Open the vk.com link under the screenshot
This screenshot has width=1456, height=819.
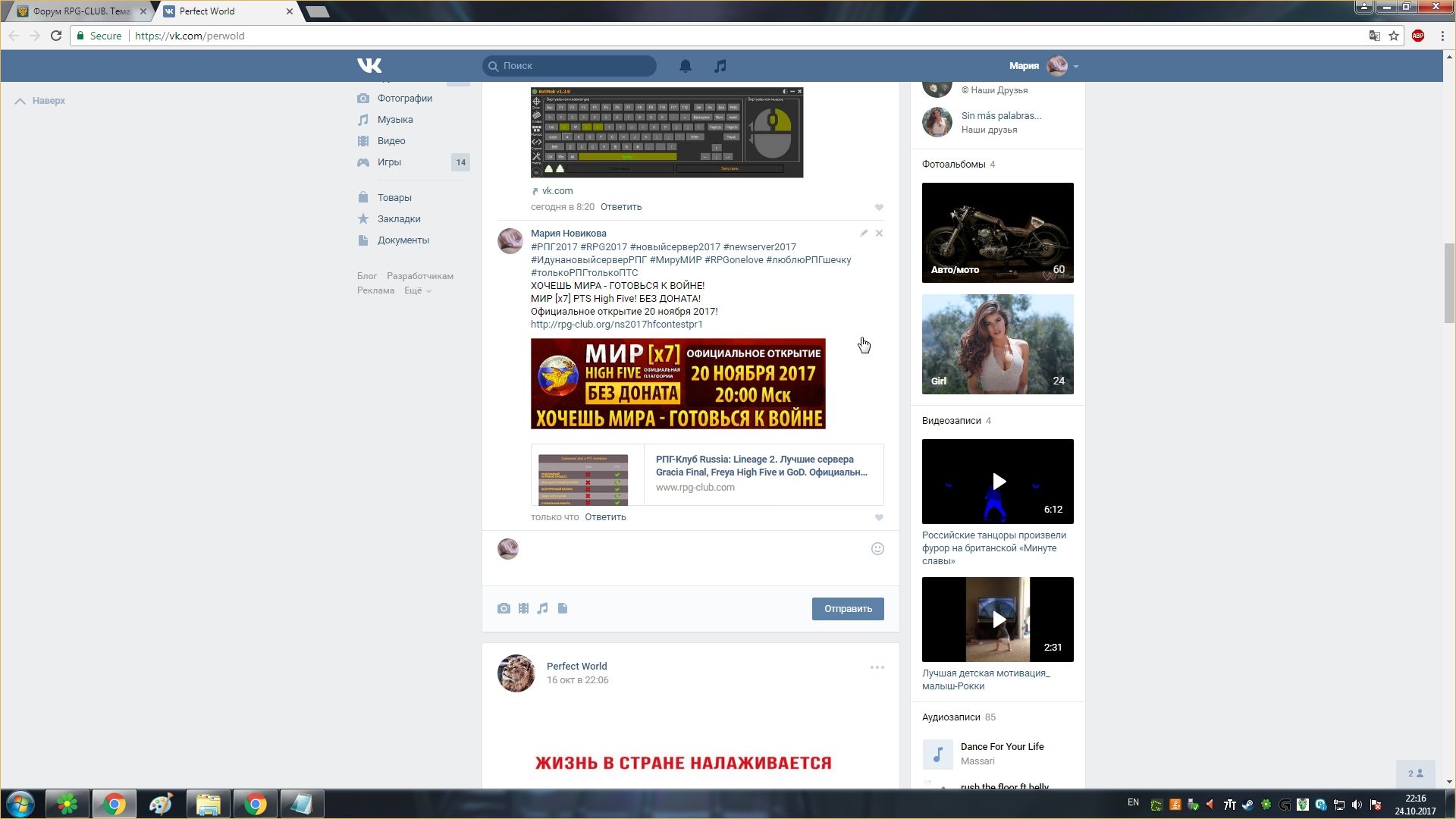coord(557,191)
